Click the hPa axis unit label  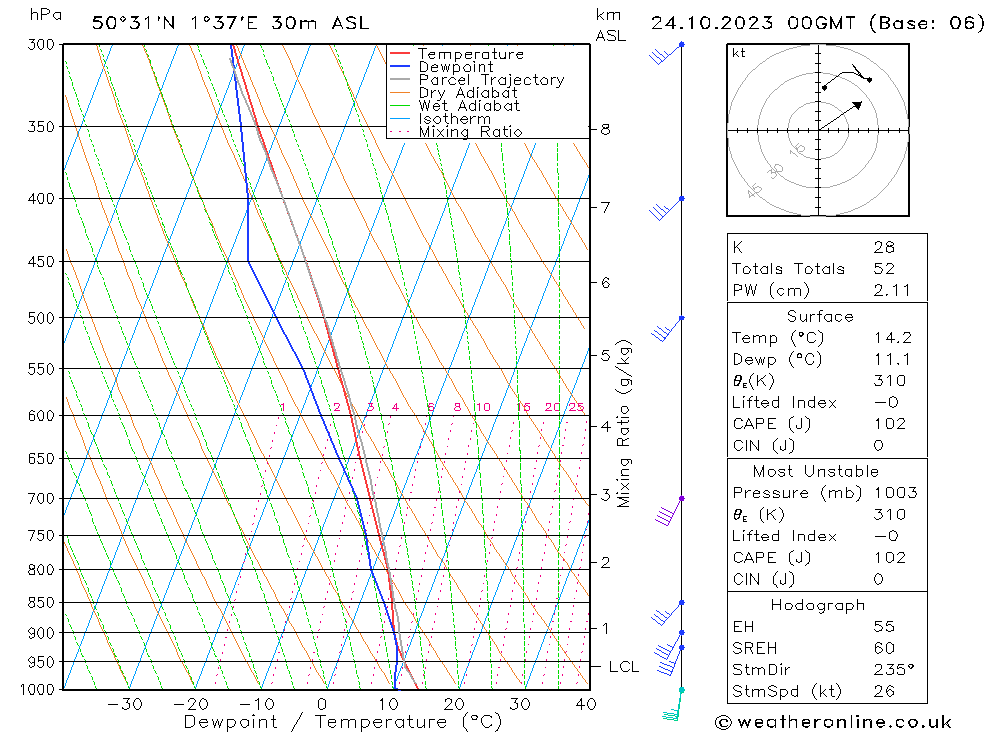click(45, 15)
